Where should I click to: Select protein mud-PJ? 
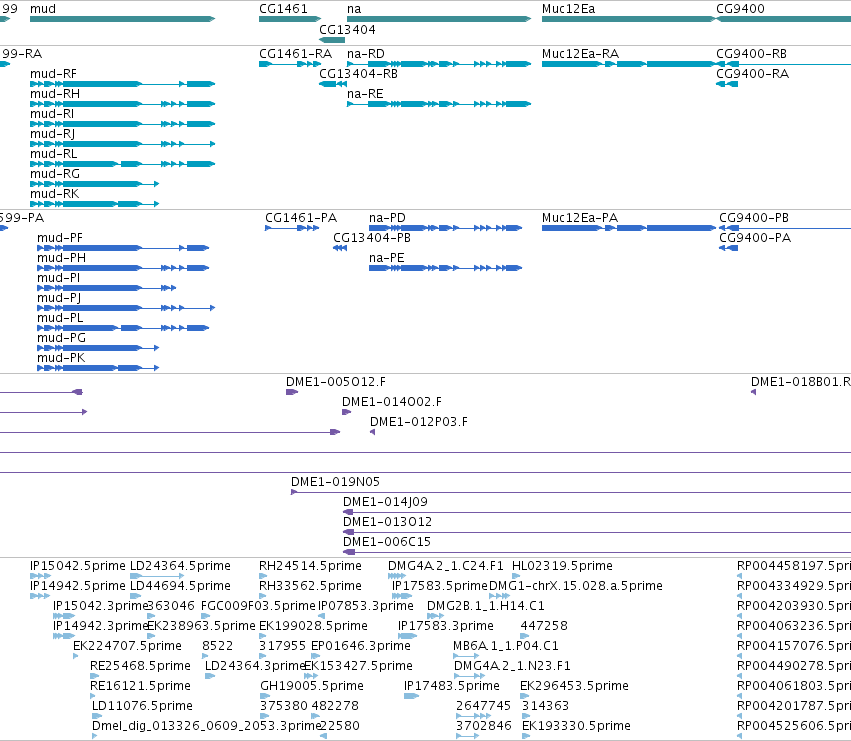[x=126, y=308]
